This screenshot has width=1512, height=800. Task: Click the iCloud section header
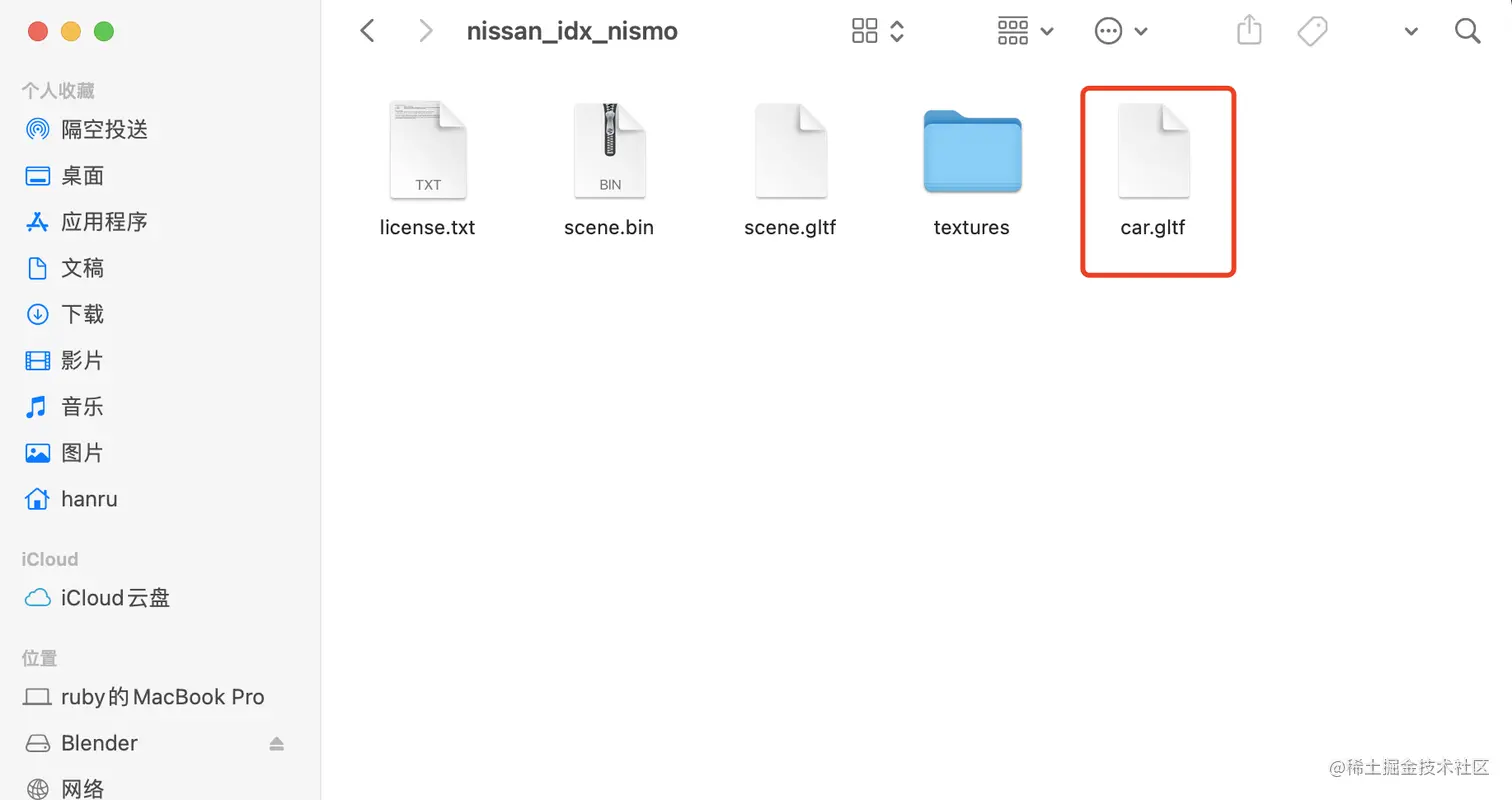pos(50,559)
